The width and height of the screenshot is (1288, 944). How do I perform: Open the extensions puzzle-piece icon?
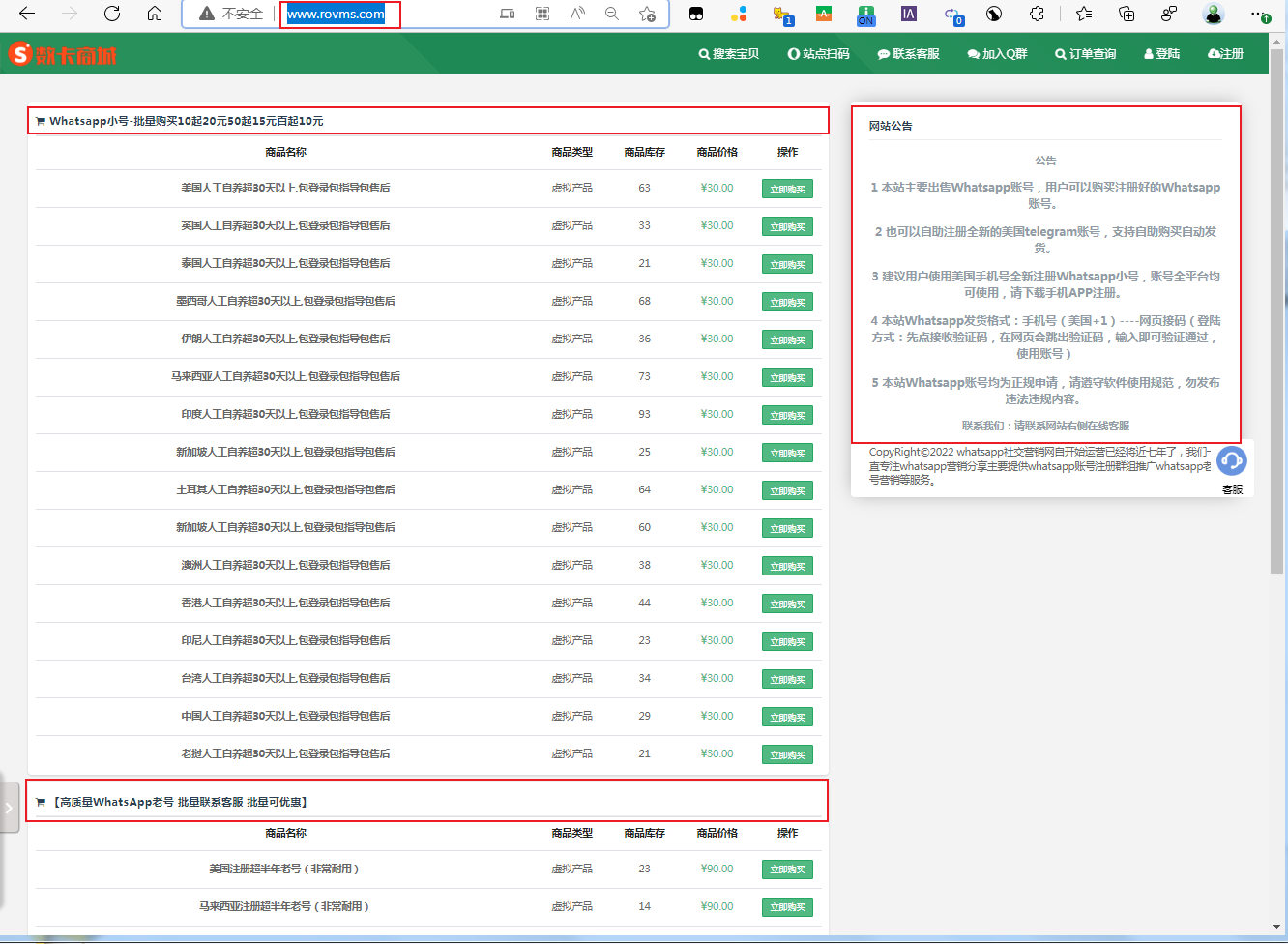[x=1038, y=14]
